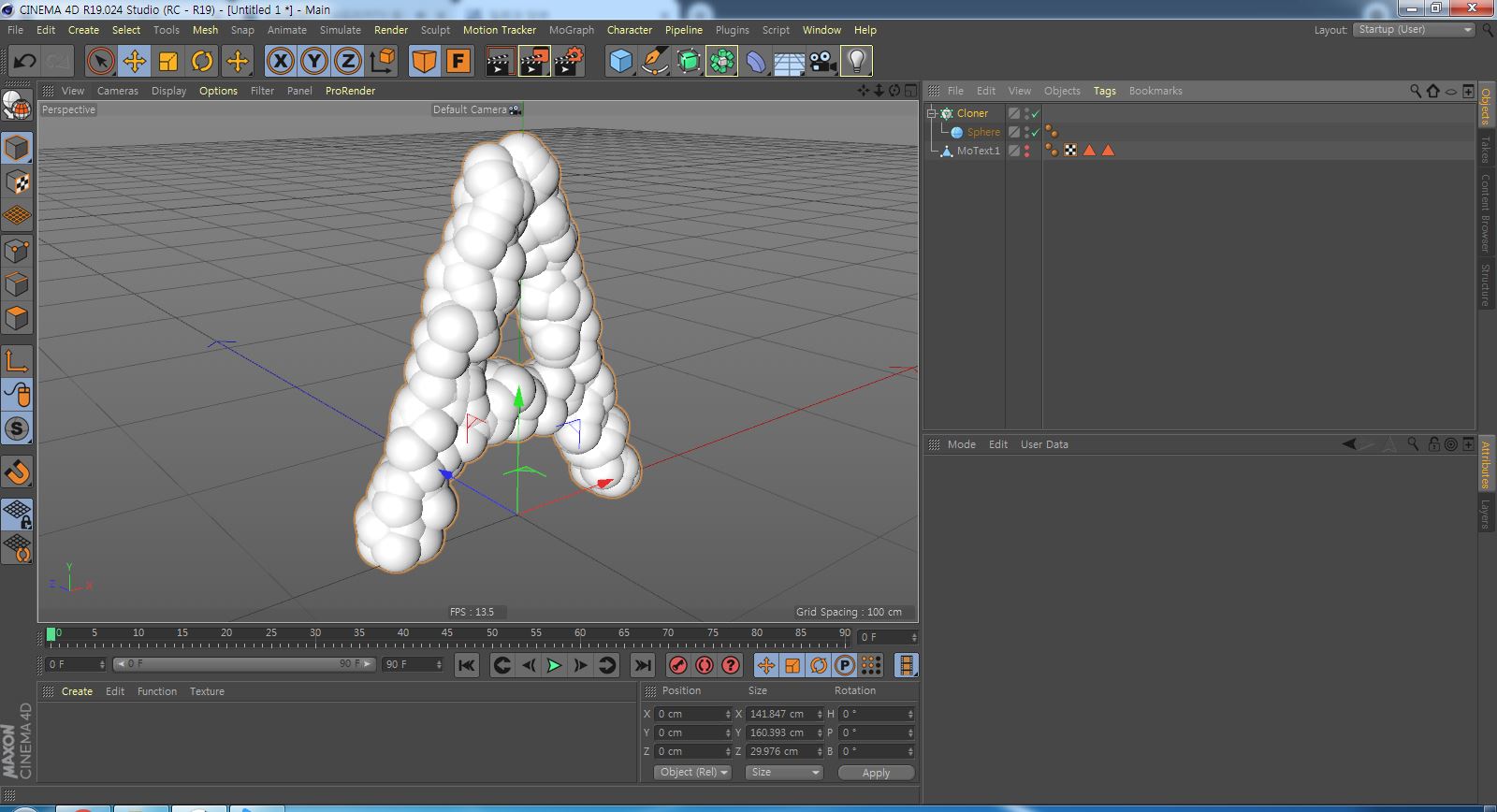Screen dimensions: 1497x812
Task: Open the Character menu
Action: [630, 30]
